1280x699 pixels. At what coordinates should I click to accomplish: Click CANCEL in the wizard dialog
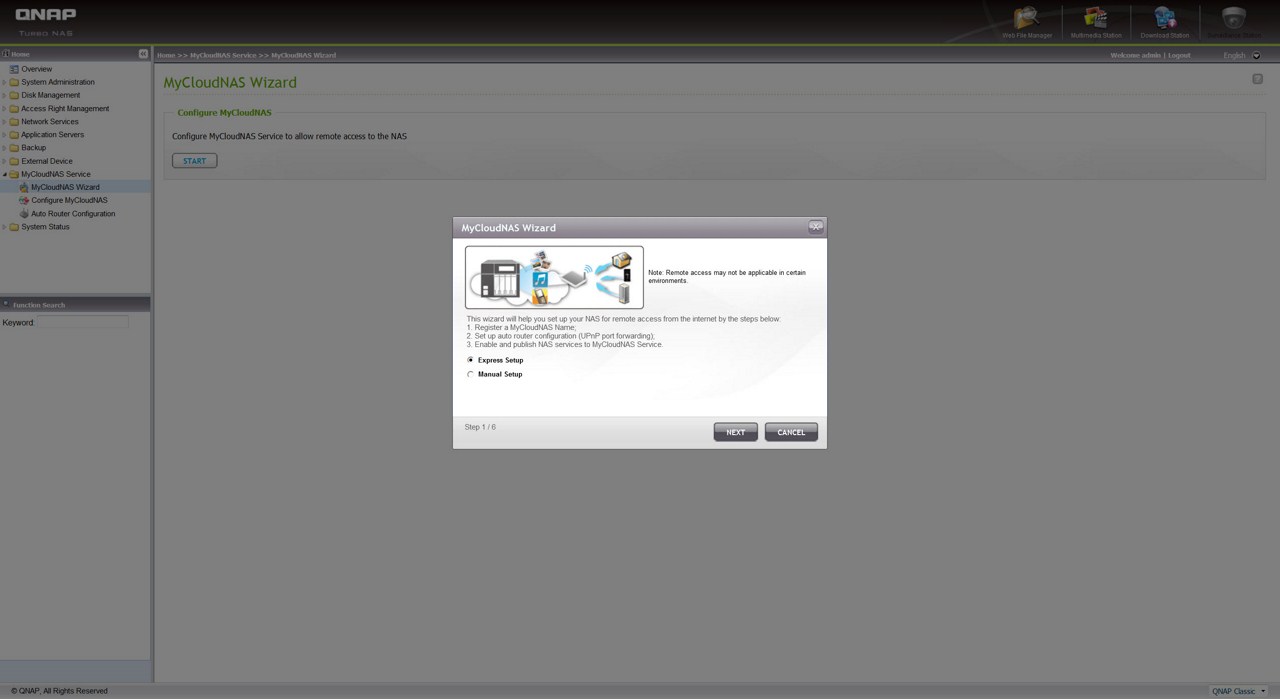791,432
